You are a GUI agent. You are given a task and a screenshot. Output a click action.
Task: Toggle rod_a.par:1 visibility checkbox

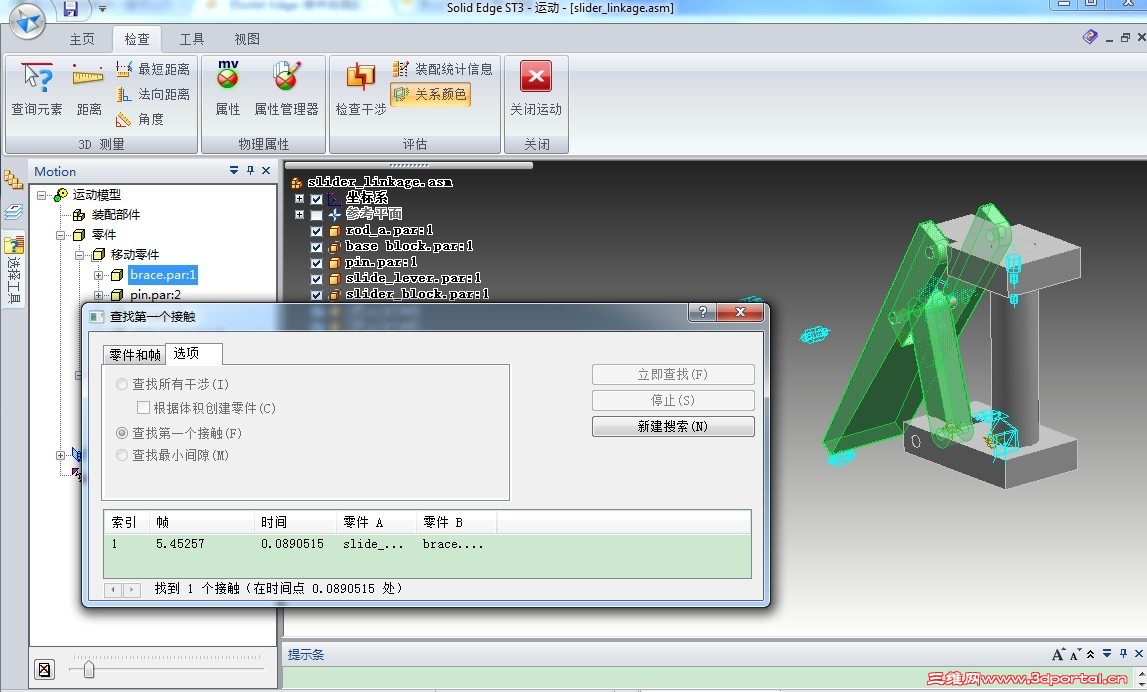(316, 231)
